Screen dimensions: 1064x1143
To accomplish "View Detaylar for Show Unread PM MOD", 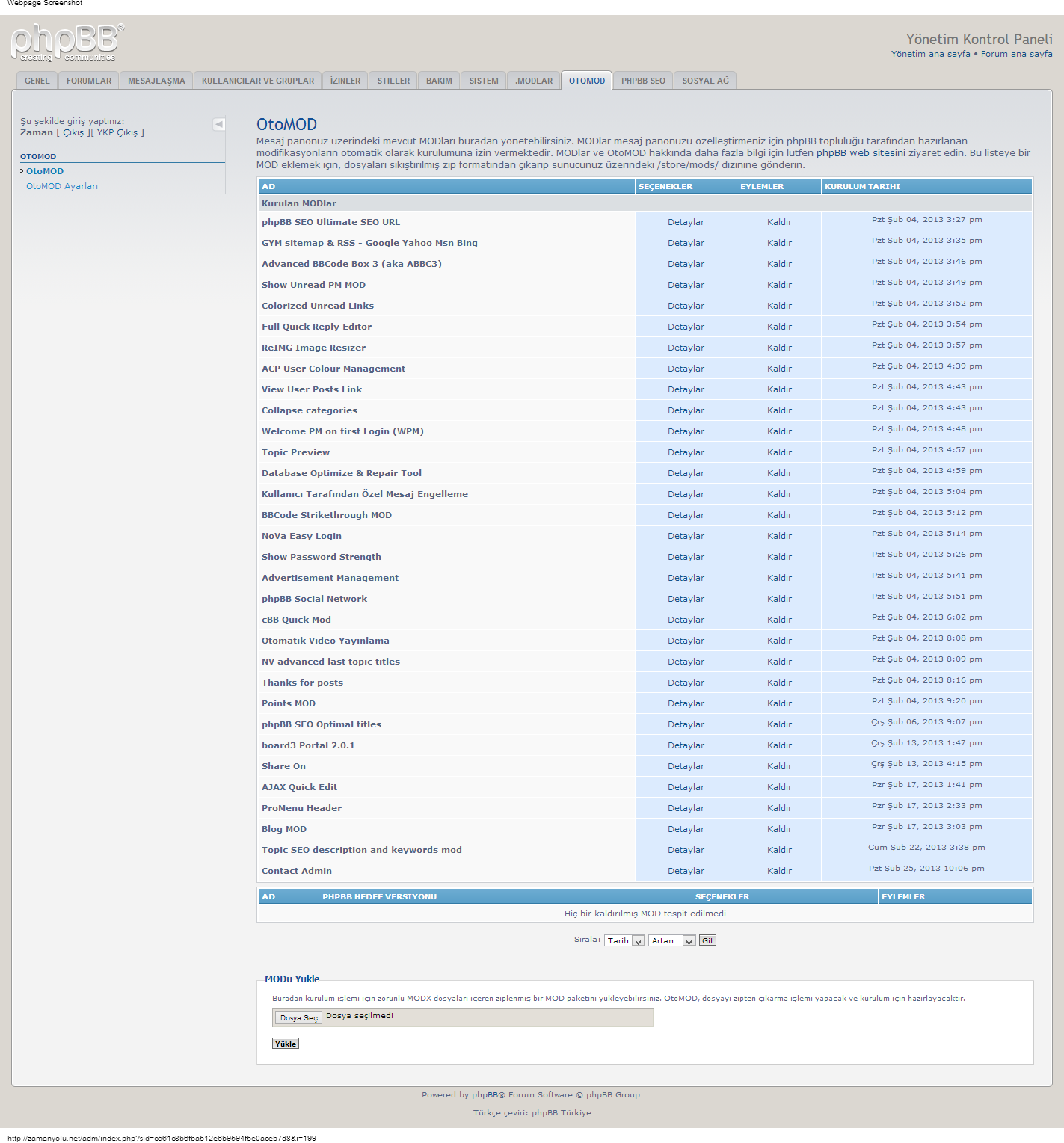I will [686, 285].
